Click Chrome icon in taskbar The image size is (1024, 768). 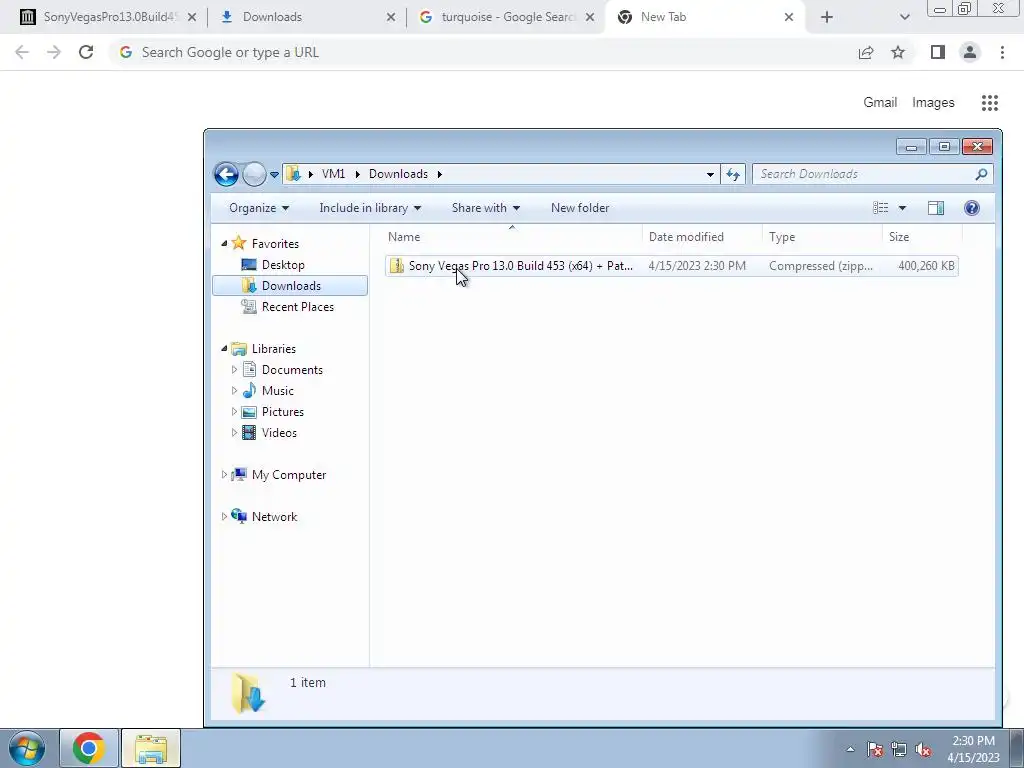click(x=89, y=748)
